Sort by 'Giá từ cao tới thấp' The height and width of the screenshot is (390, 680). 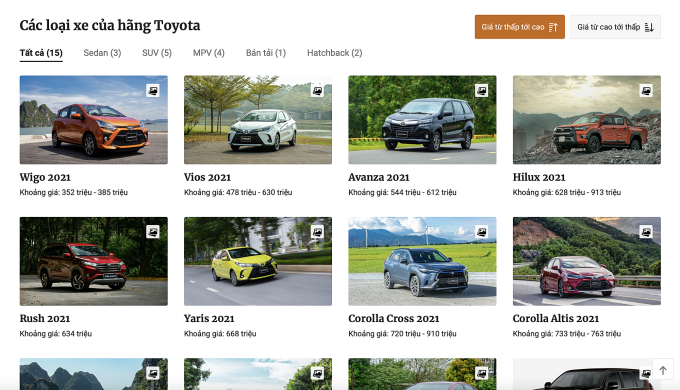coord(615,27)
